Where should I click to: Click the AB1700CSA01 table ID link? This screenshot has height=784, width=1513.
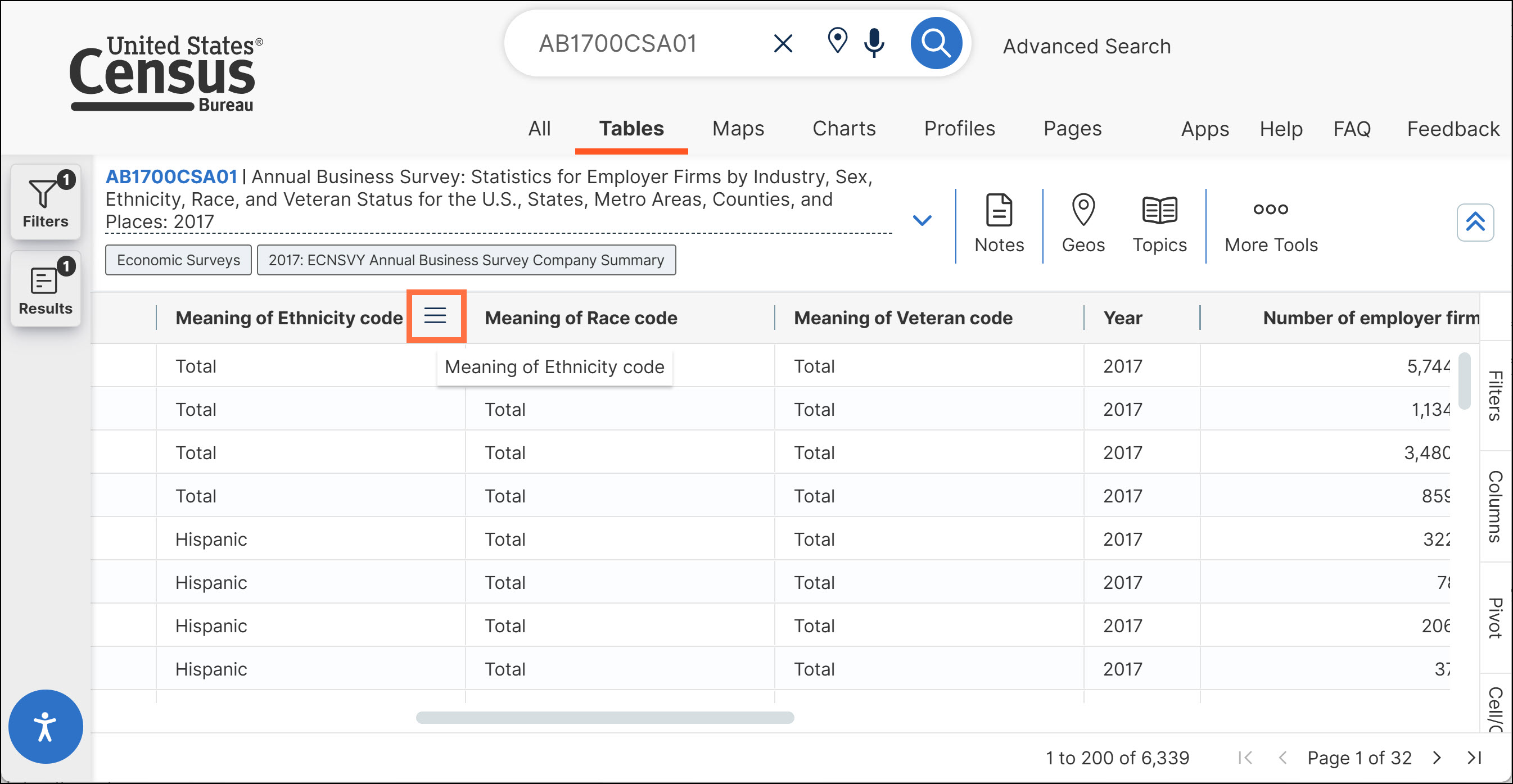171,177
